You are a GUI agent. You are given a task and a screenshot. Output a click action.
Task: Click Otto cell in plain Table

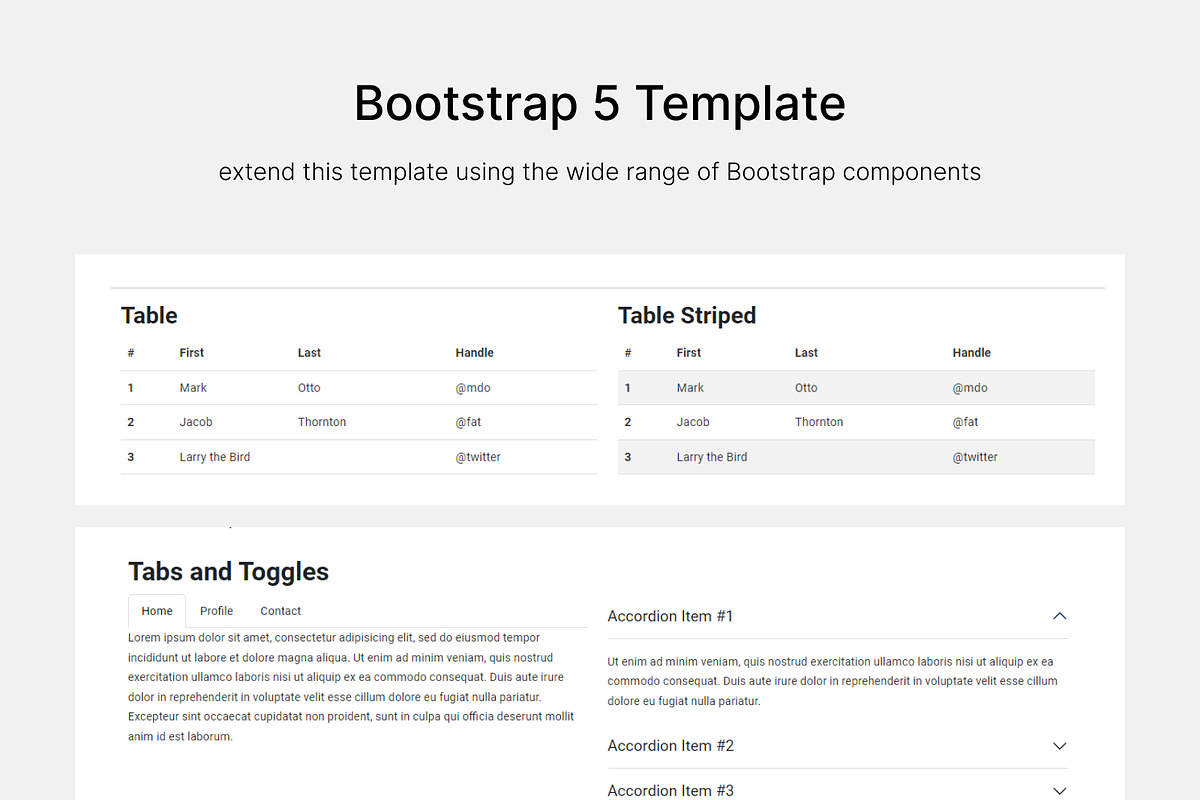tap(309, 388)
